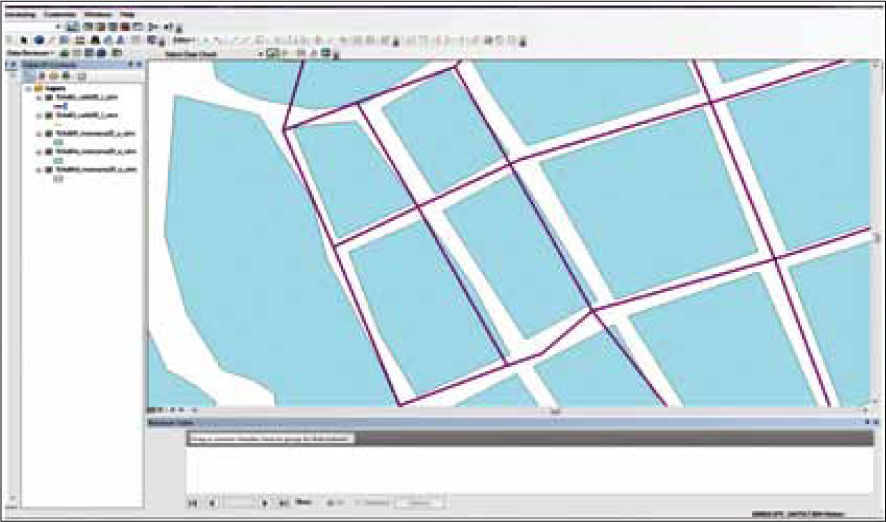Click the List By Visibility icon
Image resolution: width=886 pixels, height=522 pixels.
point(55,75)
